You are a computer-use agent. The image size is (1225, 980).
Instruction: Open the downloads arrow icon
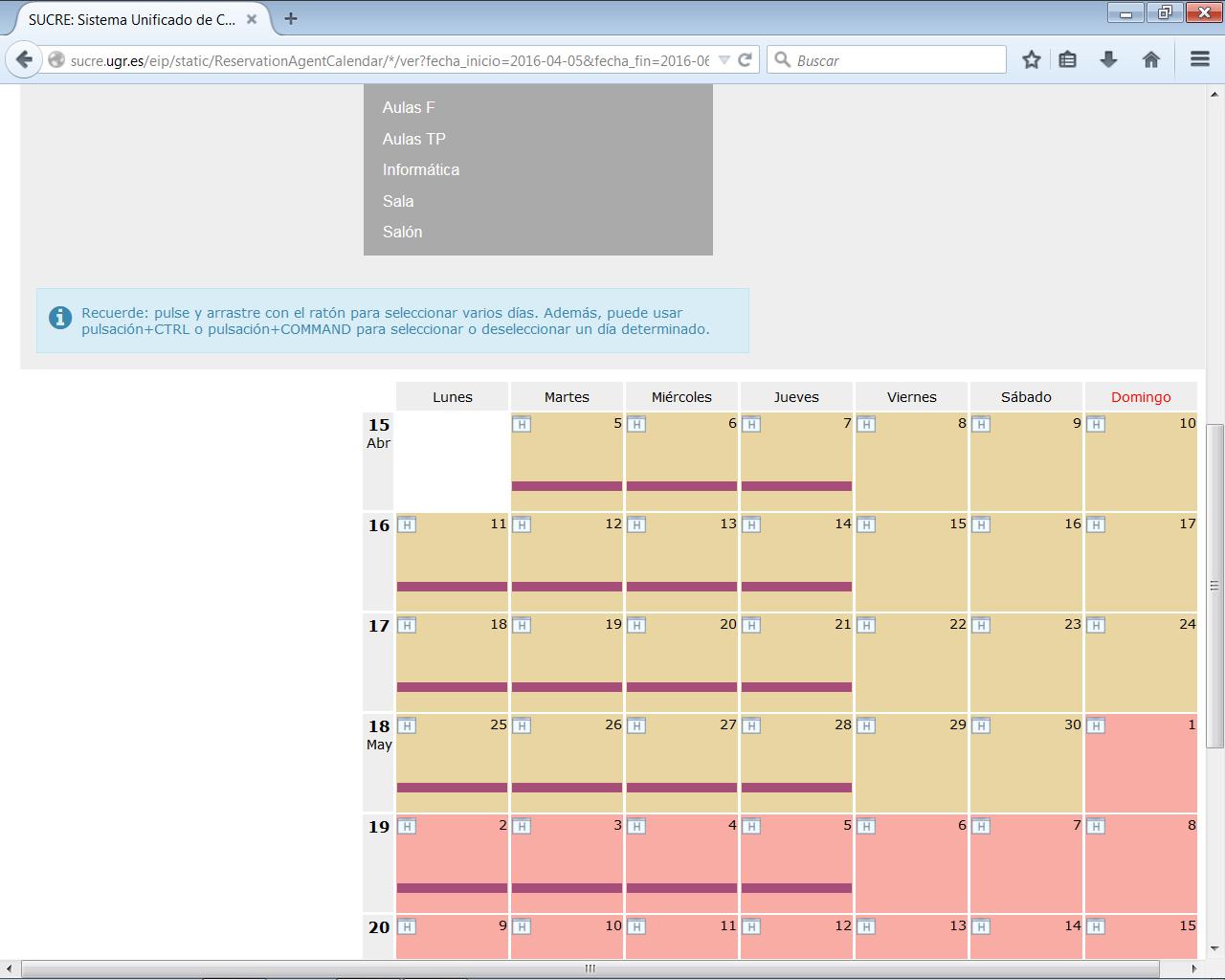click(x=1108, y=59)
